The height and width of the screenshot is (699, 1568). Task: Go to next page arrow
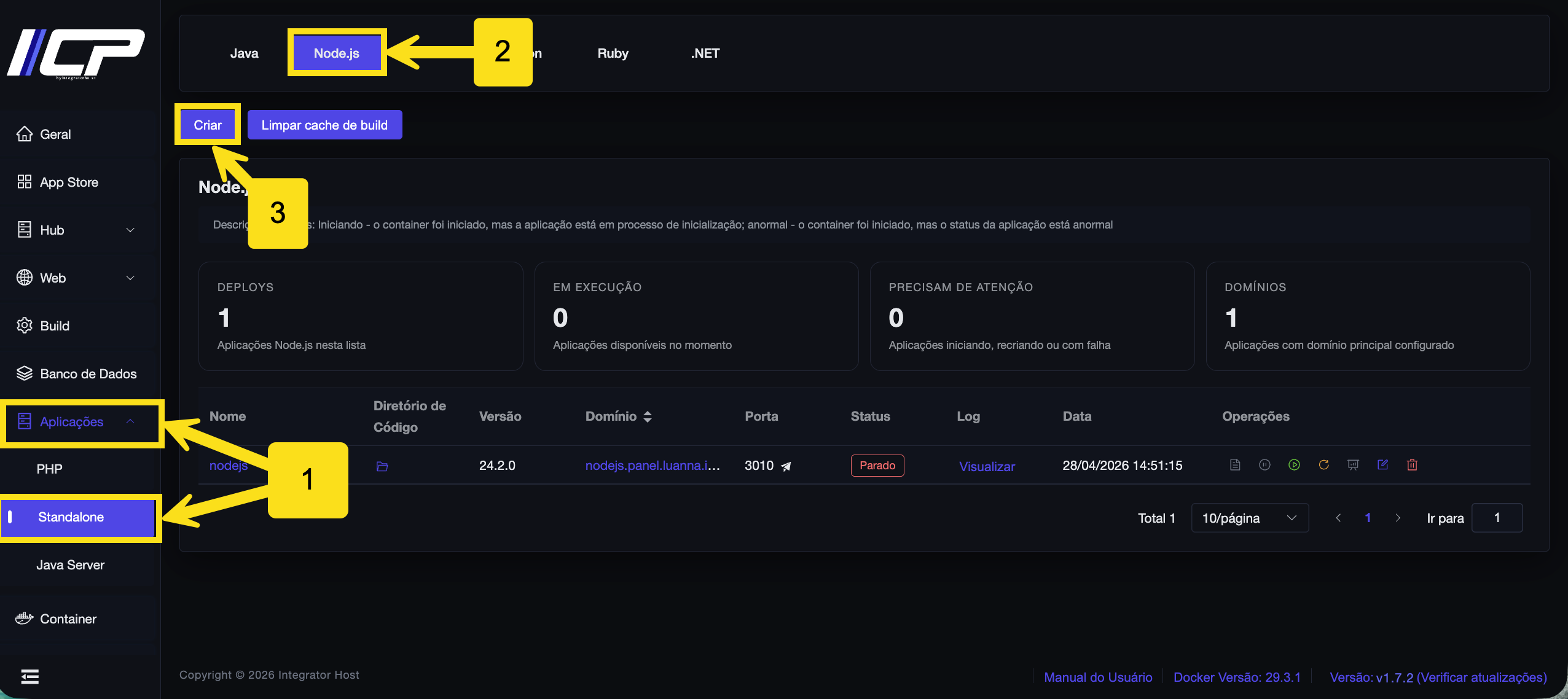point(1398,518)
